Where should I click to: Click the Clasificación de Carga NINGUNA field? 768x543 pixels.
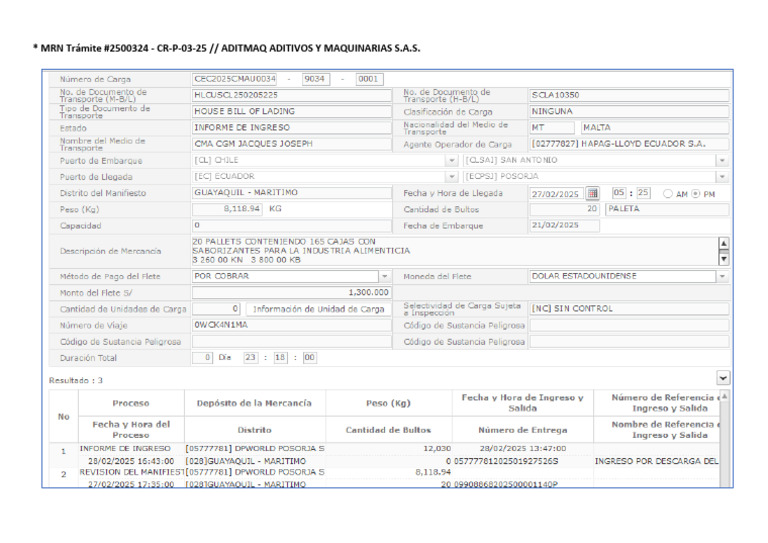tap(629, 111)
